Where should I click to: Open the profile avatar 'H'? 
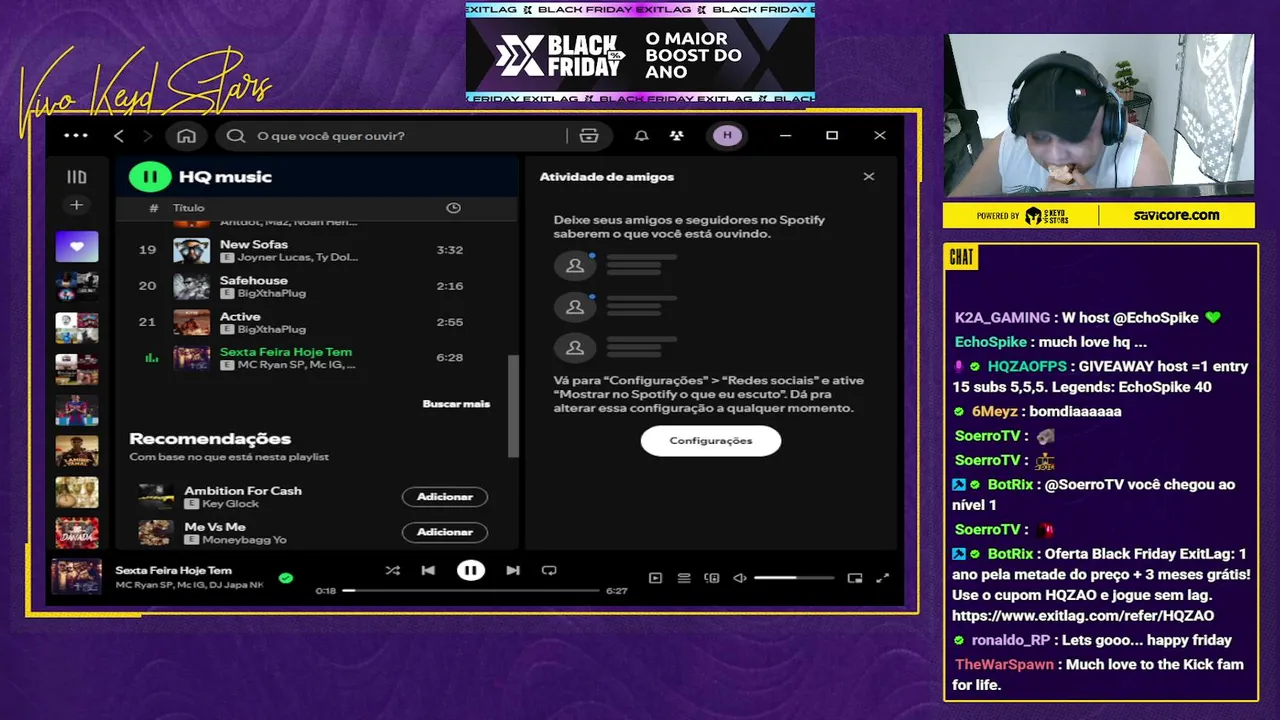pyautogui.click(x=727, y=136)
